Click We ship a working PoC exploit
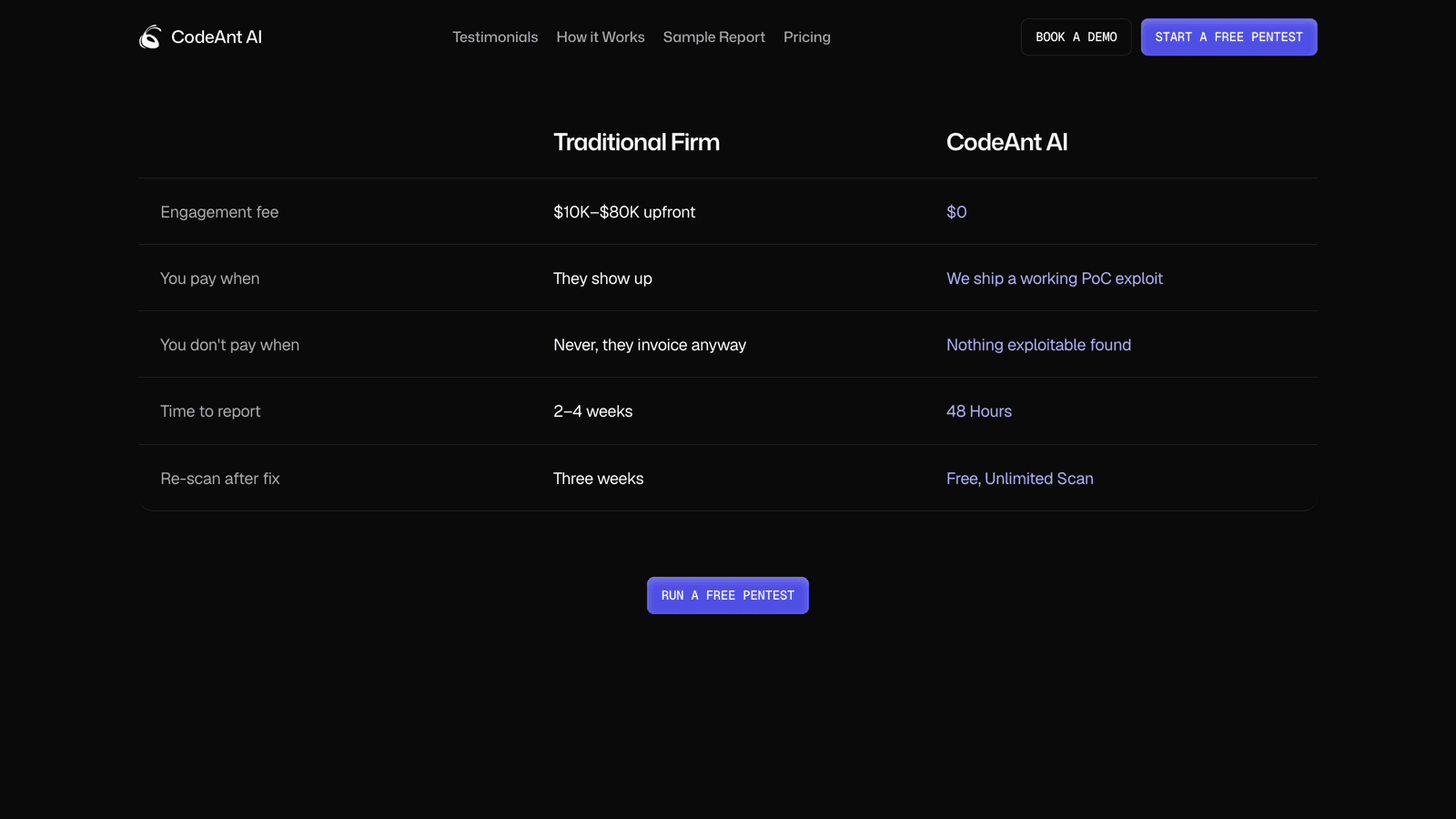Screen dimensions: 1456x819 [x=1055, y=278]
